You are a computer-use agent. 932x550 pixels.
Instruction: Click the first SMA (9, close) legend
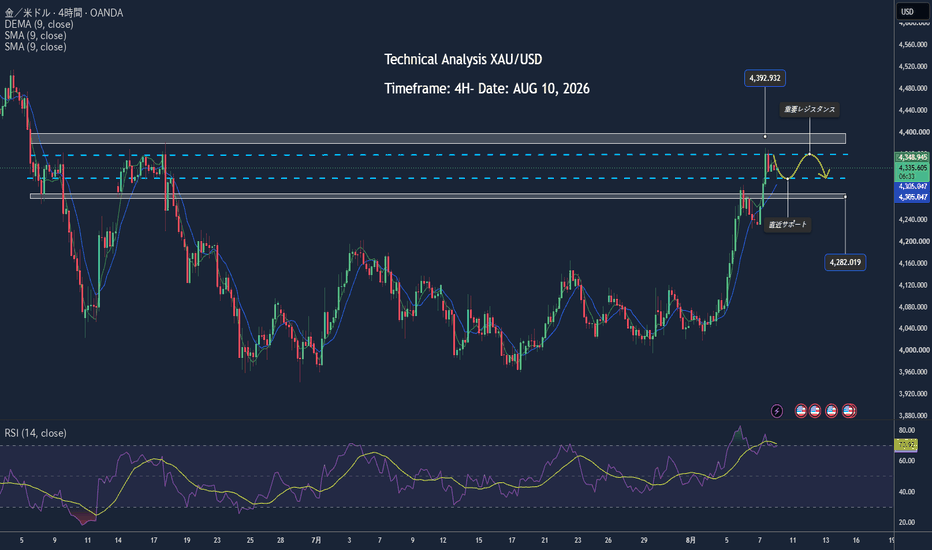pos(35,36)
